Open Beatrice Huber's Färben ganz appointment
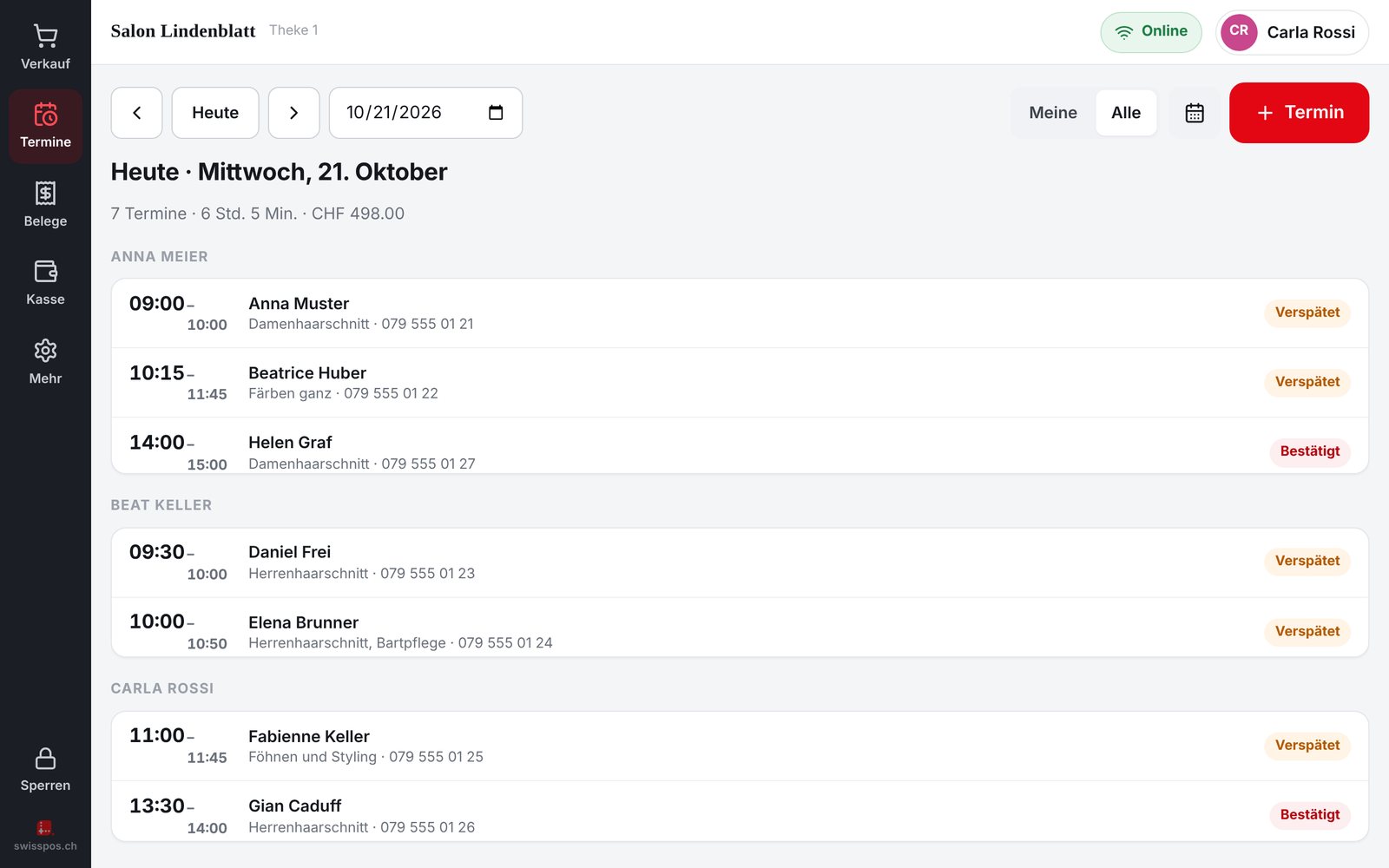 point(740,383)
